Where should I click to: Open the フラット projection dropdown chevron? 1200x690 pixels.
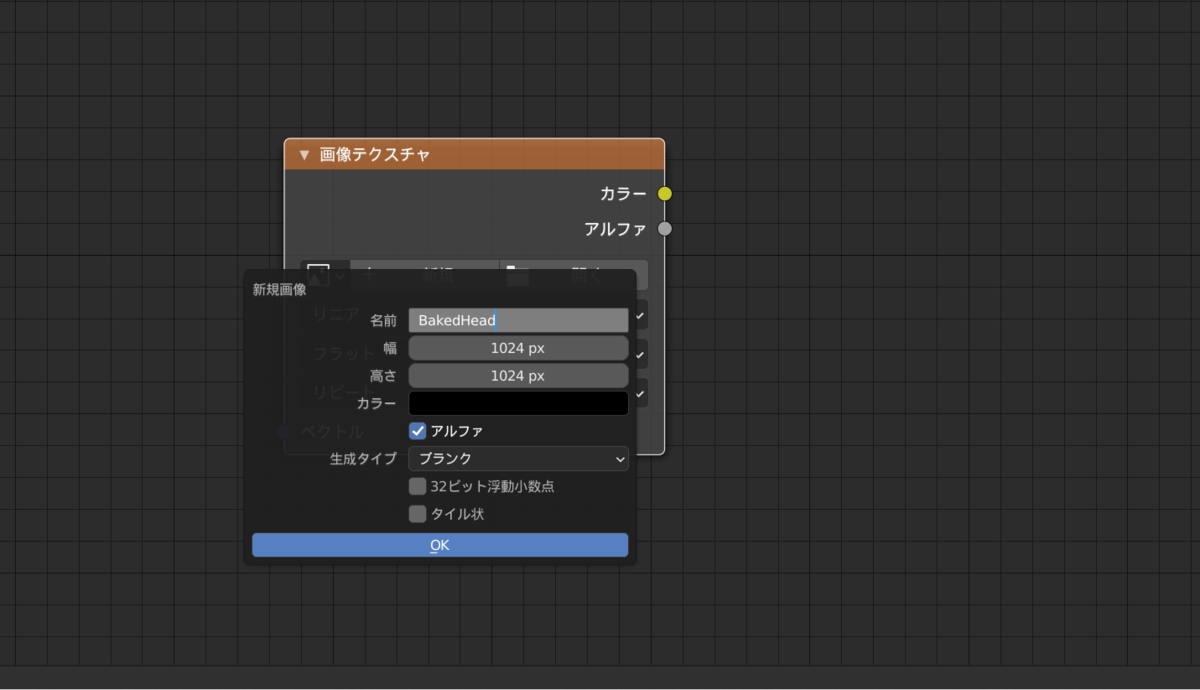pos(640,355)
